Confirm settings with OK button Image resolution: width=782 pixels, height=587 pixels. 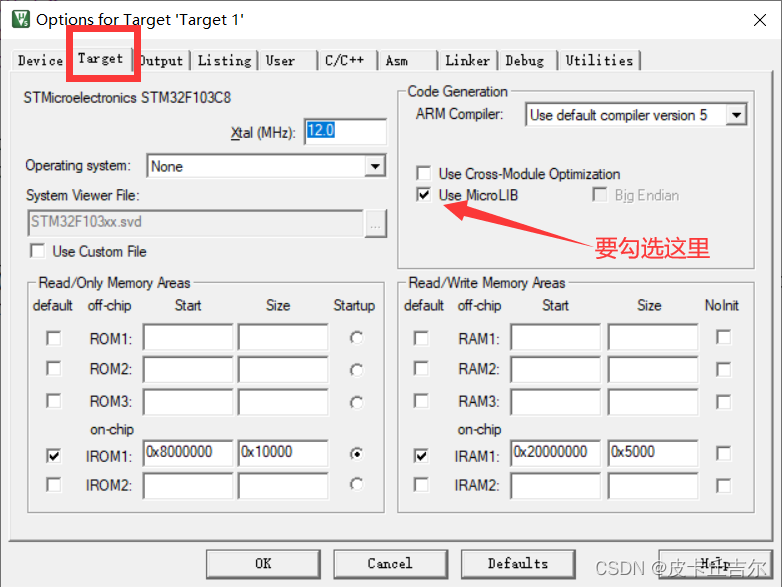click(x=263, y=564)
